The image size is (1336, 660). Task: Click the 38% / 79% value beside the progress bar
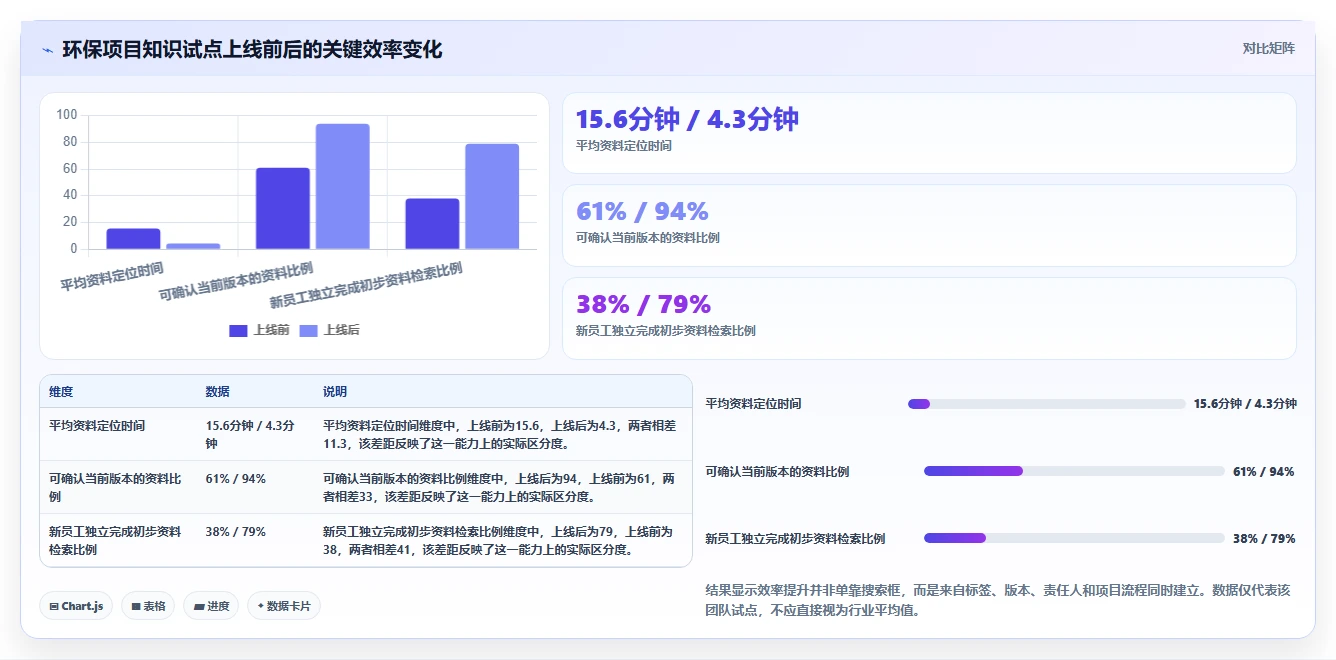click(1264, 538)
